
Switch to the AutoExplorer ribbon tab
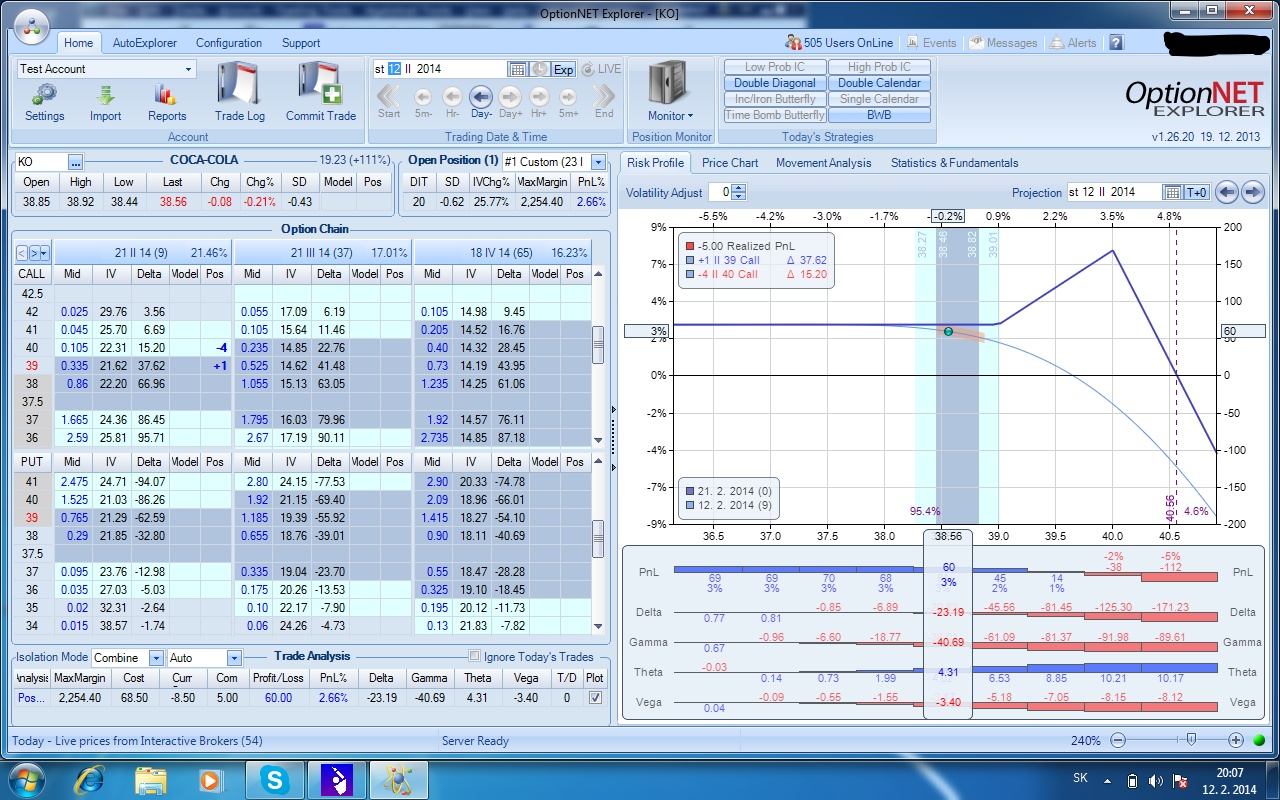145,43
